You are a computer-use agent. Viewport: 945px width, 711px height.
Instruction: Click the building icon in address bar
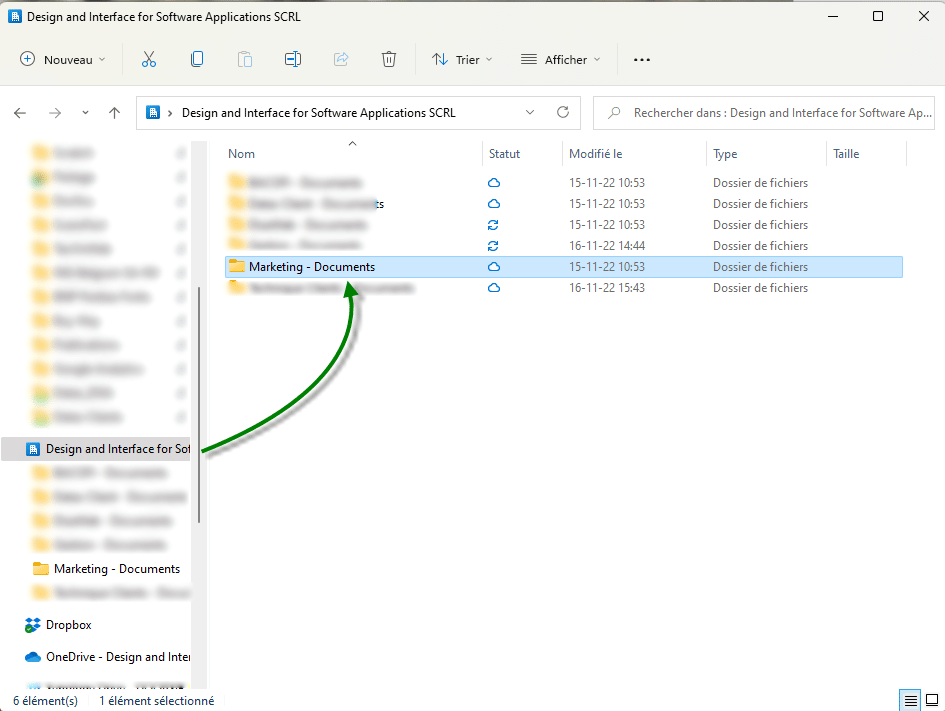pyautogui.click(x=153, y=113)
